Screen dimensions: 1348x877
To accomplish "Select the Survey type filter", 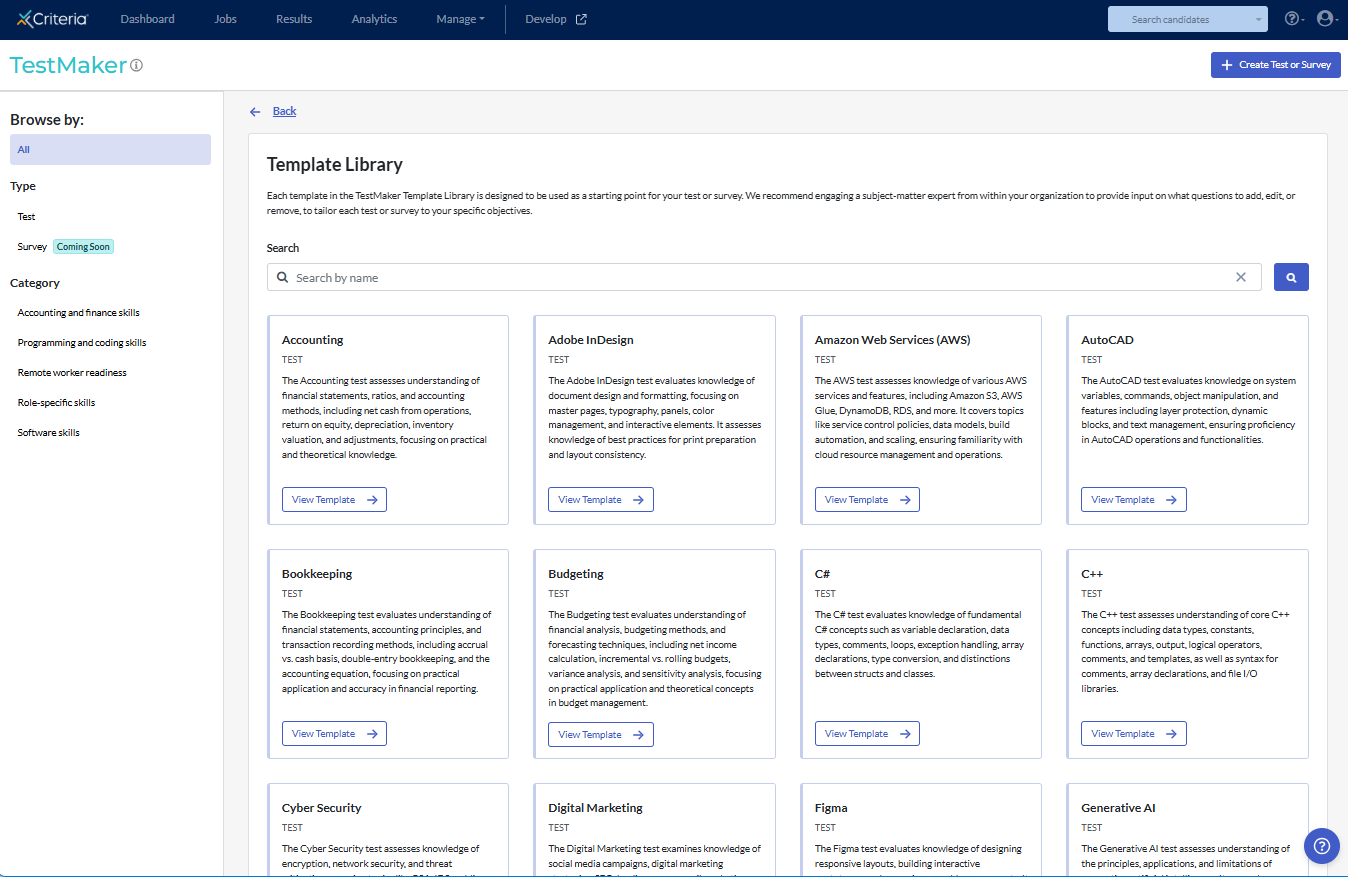I will (x=32, y=247).
